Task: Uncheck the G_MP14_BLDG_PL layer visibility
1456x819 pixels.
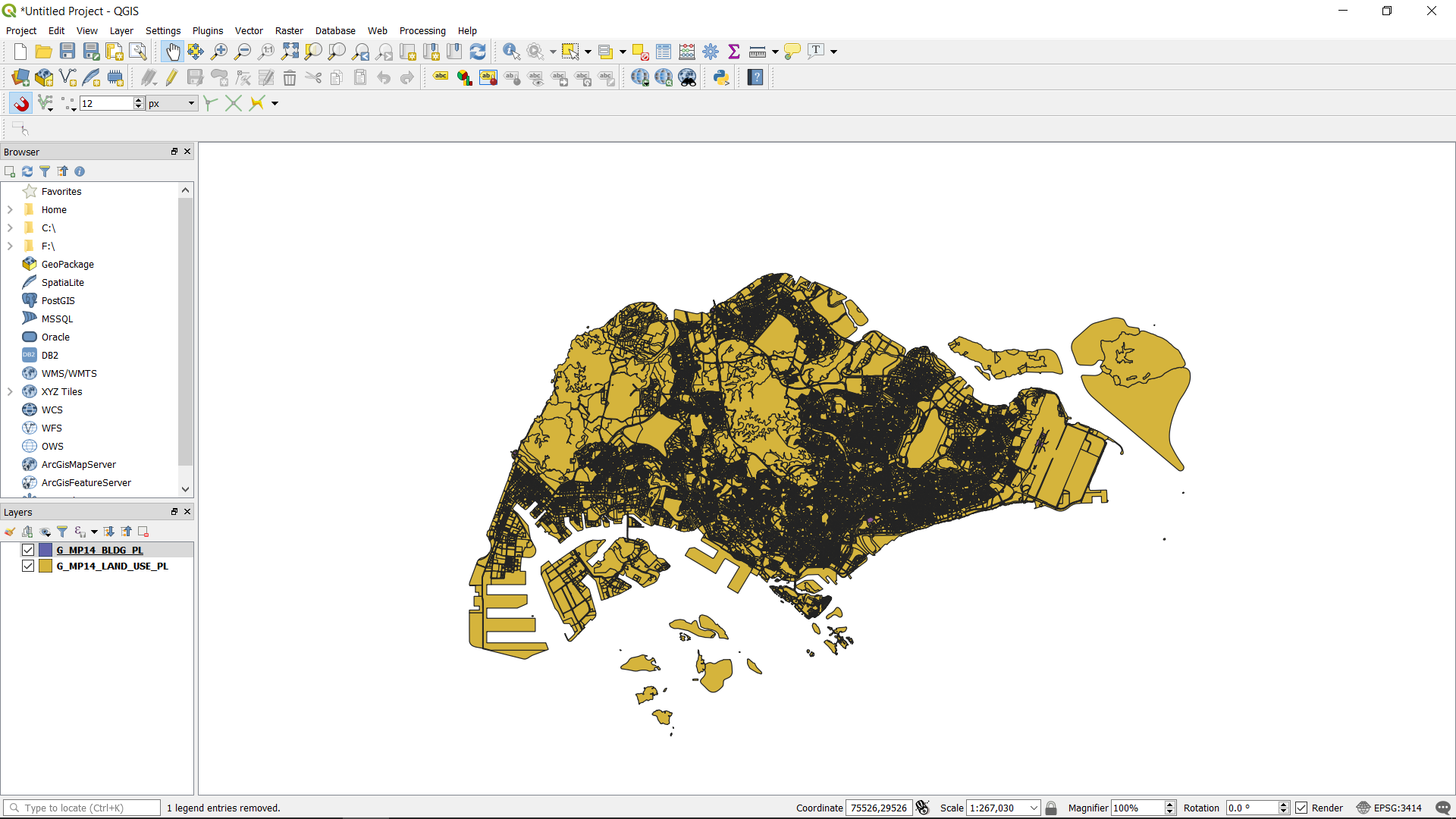Action: [28, 550]
